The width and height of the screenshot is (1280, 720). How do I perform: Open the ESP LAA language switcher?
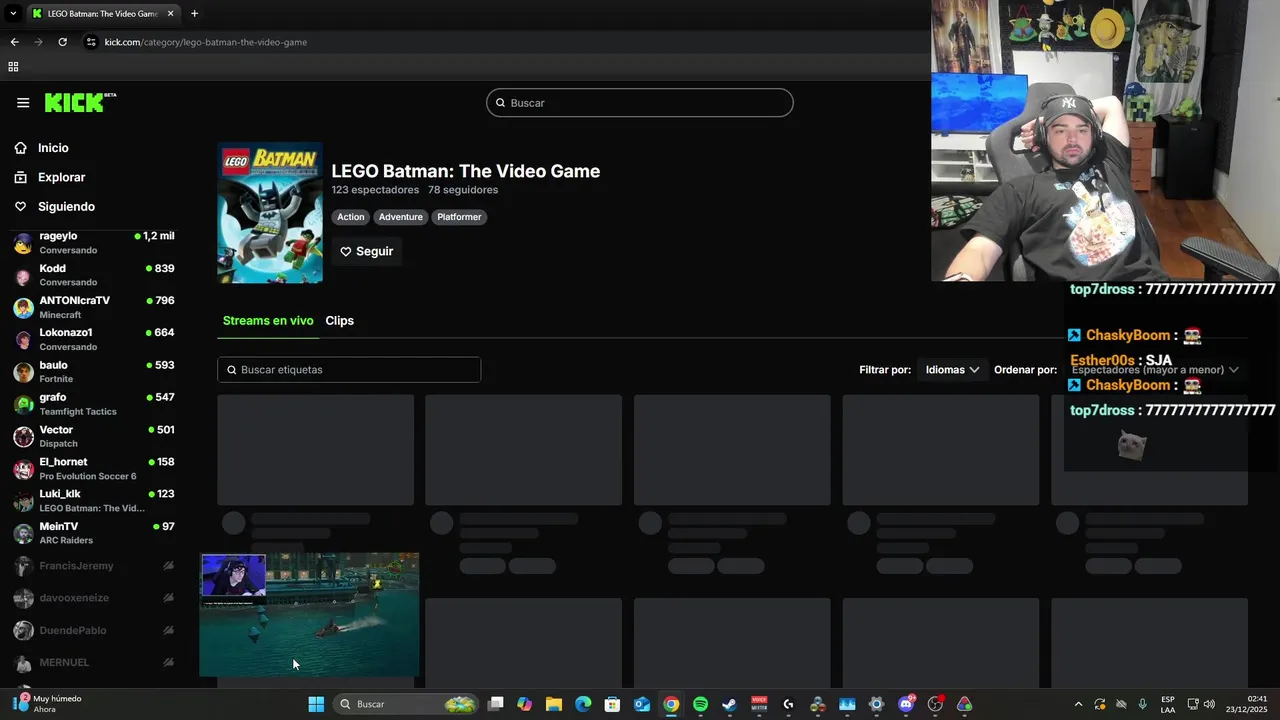point(1168,704)
